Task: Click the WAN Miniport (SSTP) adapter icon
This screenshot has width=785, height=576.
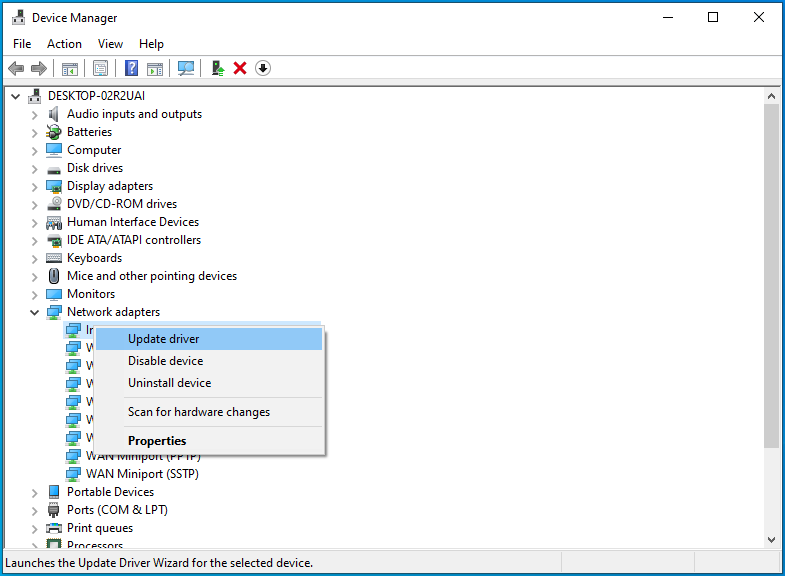Action: click(73, 474)
